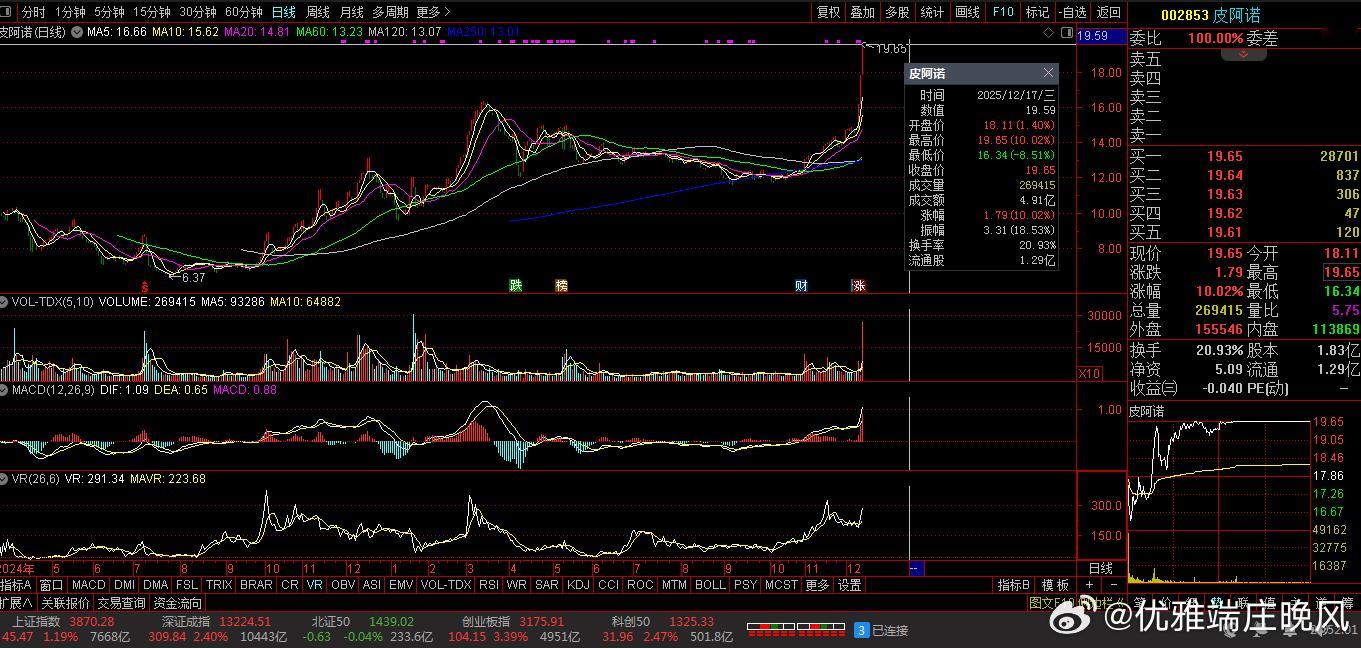This screenshot has height=648, width=1361.
Task: Switch indicator to KDJ
Action: tap(578, 585)
